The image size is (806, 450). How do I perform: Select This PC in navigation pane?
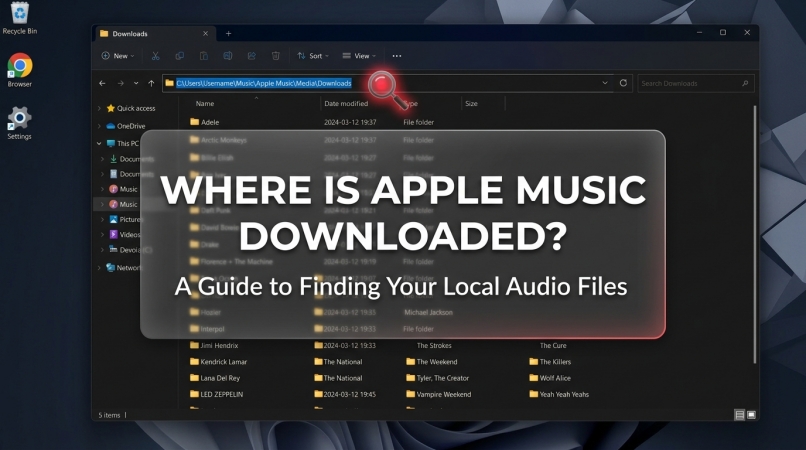[122, 143]
